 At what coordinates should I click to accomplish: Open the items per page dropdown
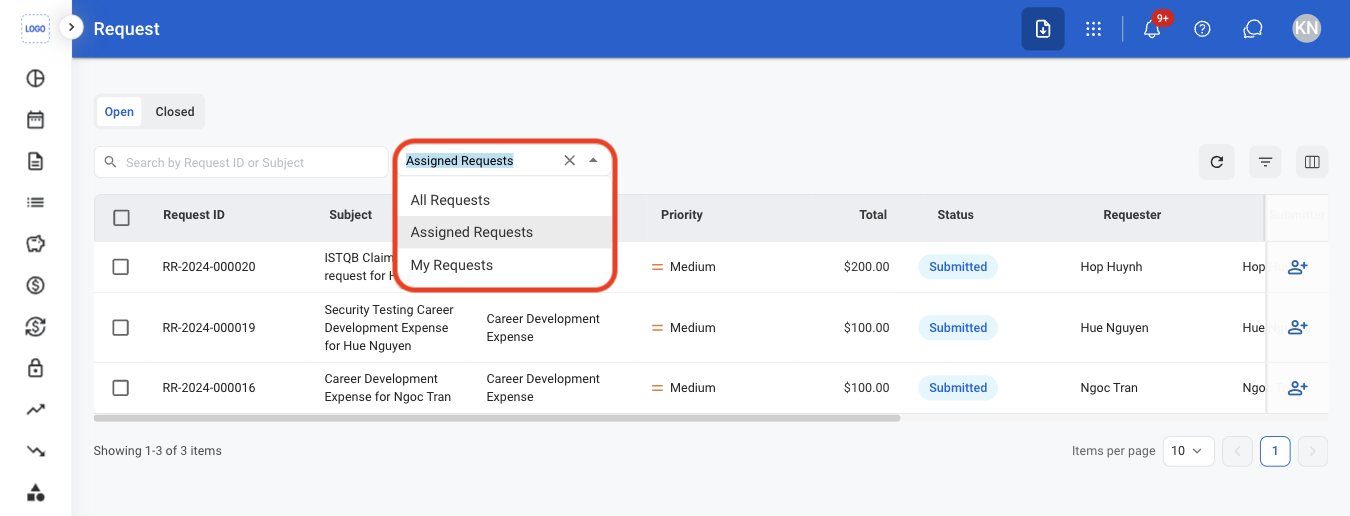pos(1189,451)
